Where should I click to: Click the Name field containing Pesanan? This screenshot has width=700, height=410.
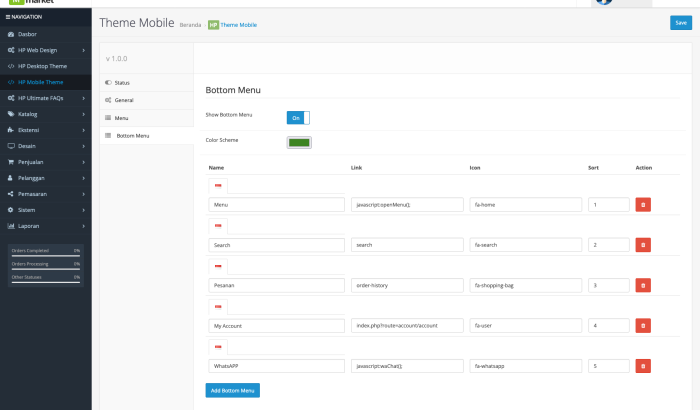[x=276, y=285]
